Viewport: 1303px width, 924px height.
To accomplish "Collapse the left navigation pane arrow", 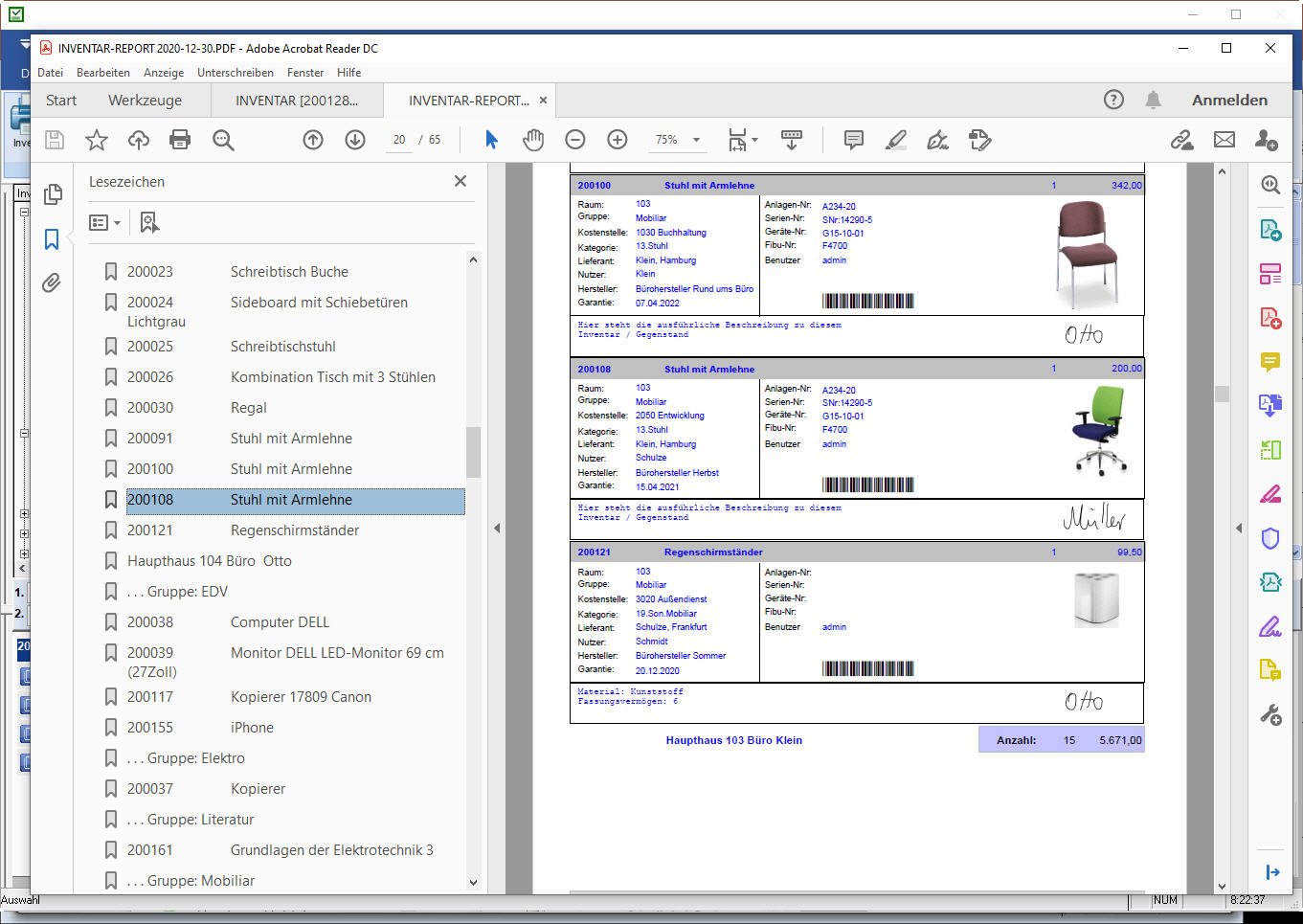I will (496, 528).
